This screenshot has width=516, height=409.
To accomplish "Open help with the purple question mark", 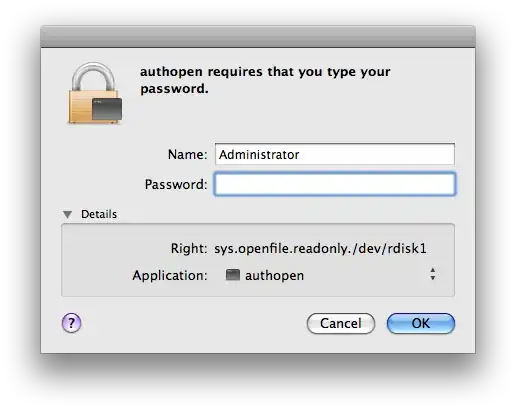I will point(71,323).
